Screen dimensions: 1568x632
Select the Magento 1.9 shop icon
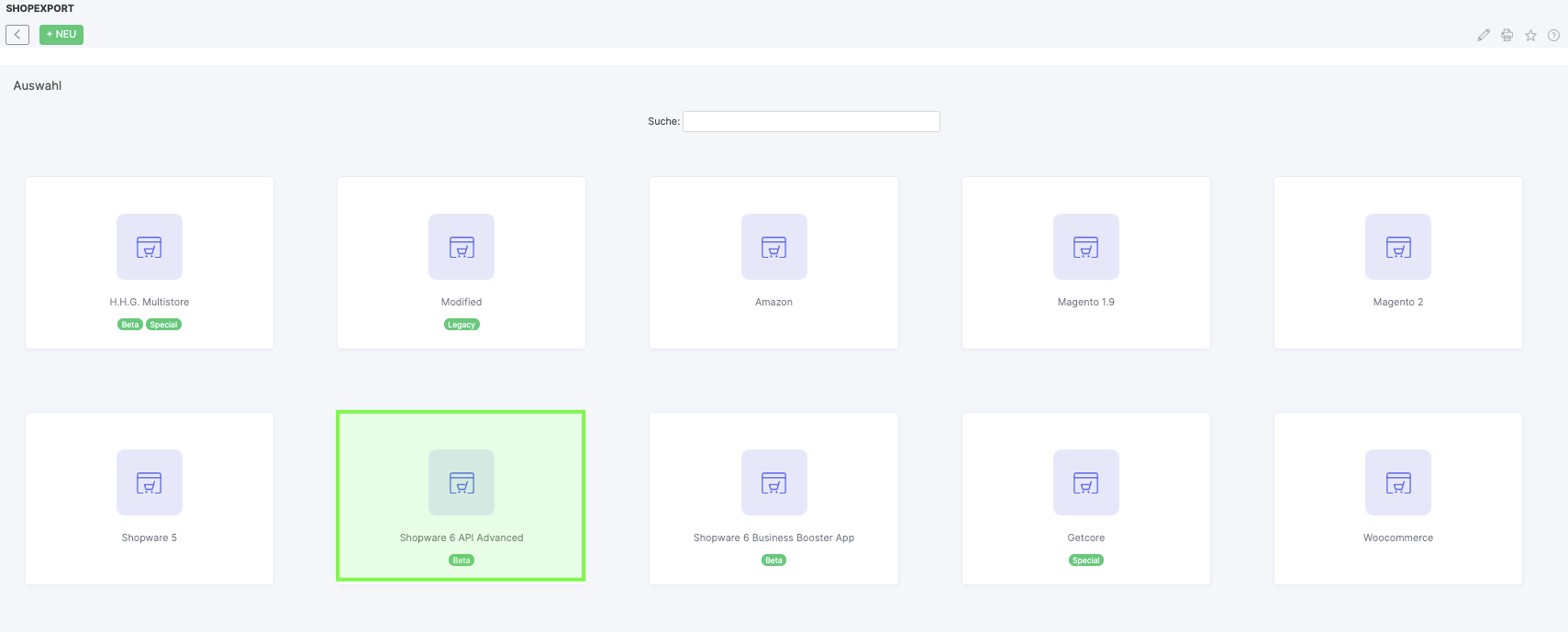point(1086,247)
